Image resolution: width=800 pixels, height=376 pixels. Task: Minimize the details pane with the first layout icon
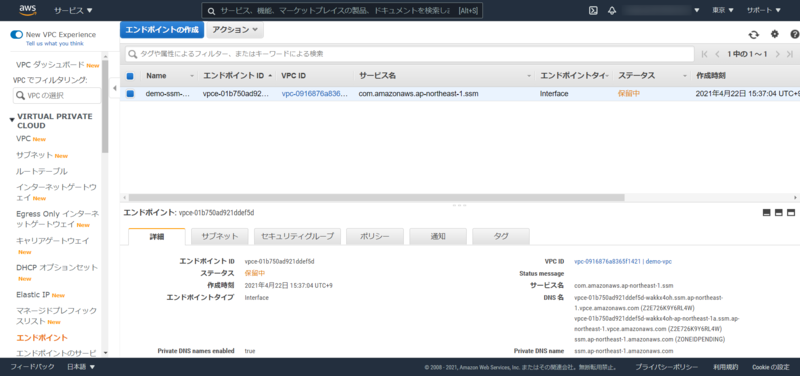(766, 213)
